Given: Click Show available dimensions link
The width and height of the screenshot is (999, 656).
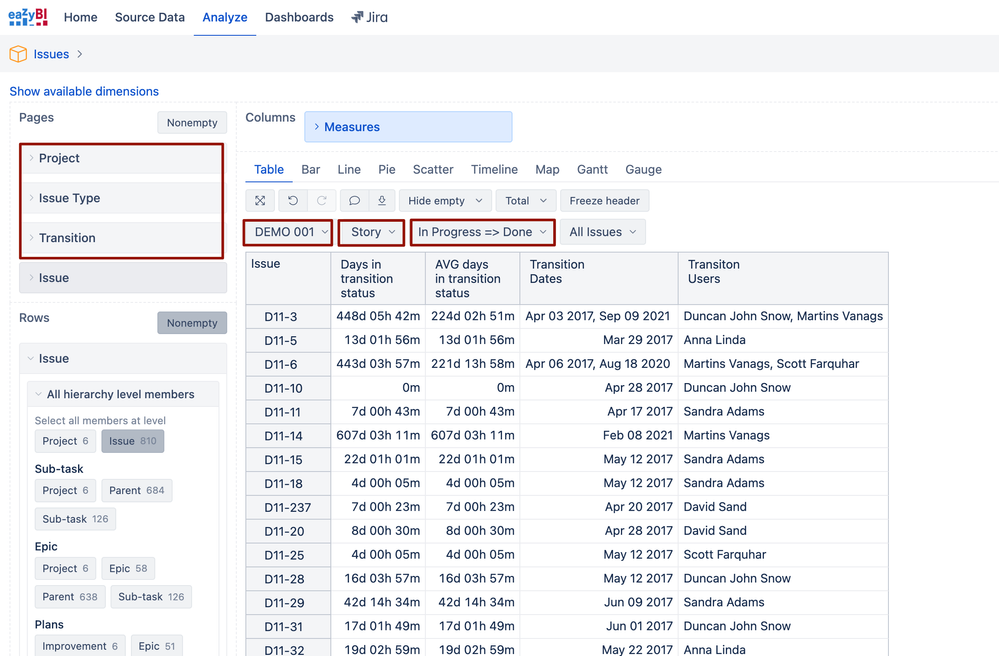Looking at the screenshot, I should tap(84, 91).
